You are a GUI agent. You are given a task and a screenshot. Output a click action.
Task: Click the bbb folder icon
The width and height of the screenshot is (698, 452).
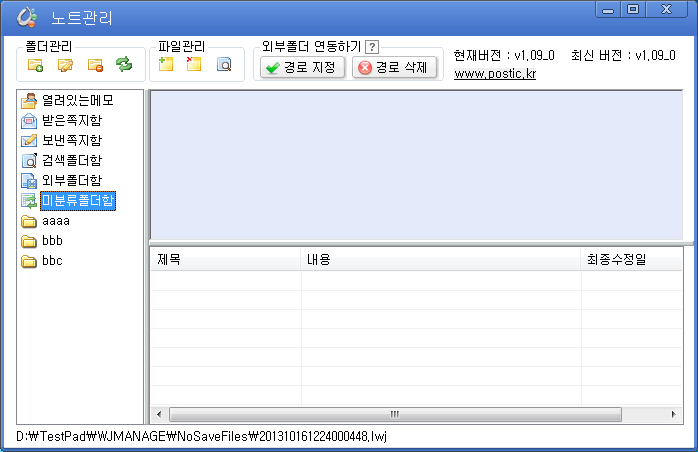click(x=29, y=241)
